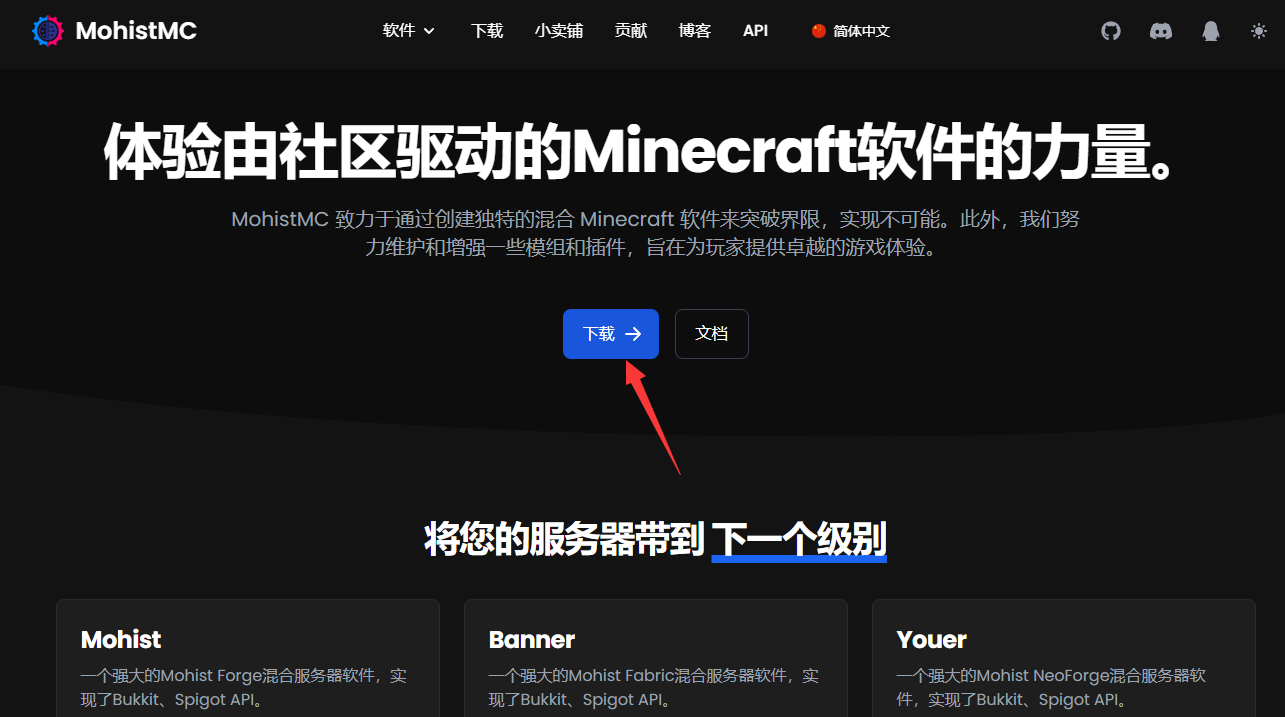The width and height of the screenshot is (1285, 717).
Task: Open the 简体中文 language selector
Action: tap(851, 31)
